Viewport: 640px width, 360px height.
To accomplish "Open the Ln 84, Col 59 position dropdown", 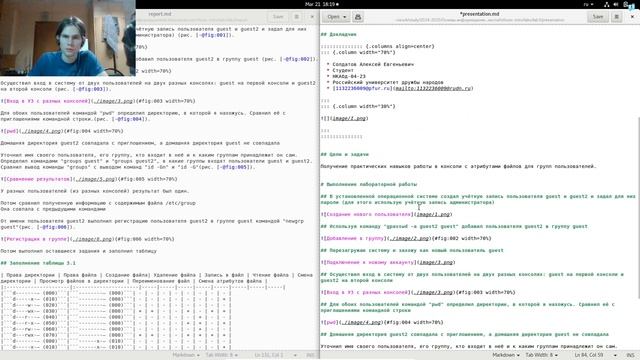I will click(596, 355).
